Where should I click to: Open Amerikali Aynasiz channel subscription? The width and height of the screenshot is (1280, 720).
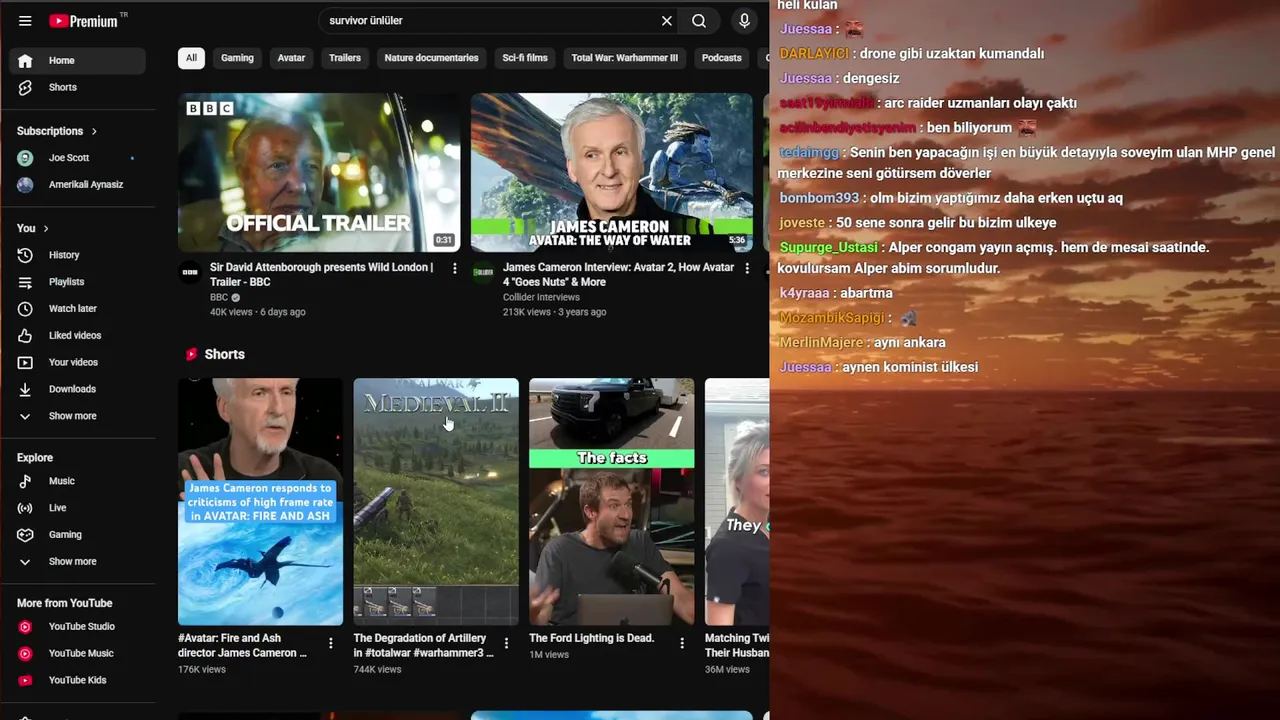click(77, 185)
